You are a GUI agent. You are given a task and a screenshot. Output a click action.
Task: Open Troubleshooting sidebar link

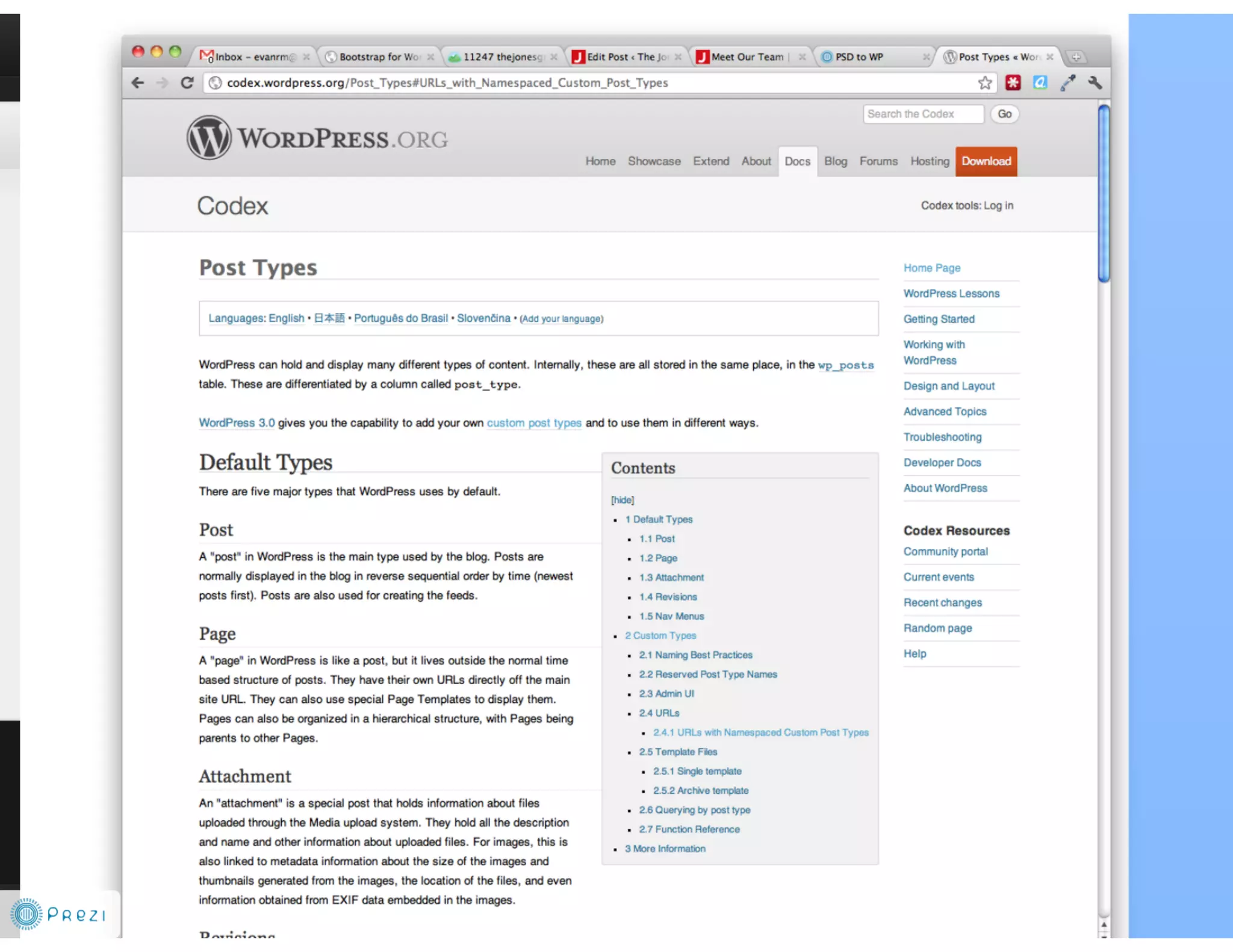point(942,437)
